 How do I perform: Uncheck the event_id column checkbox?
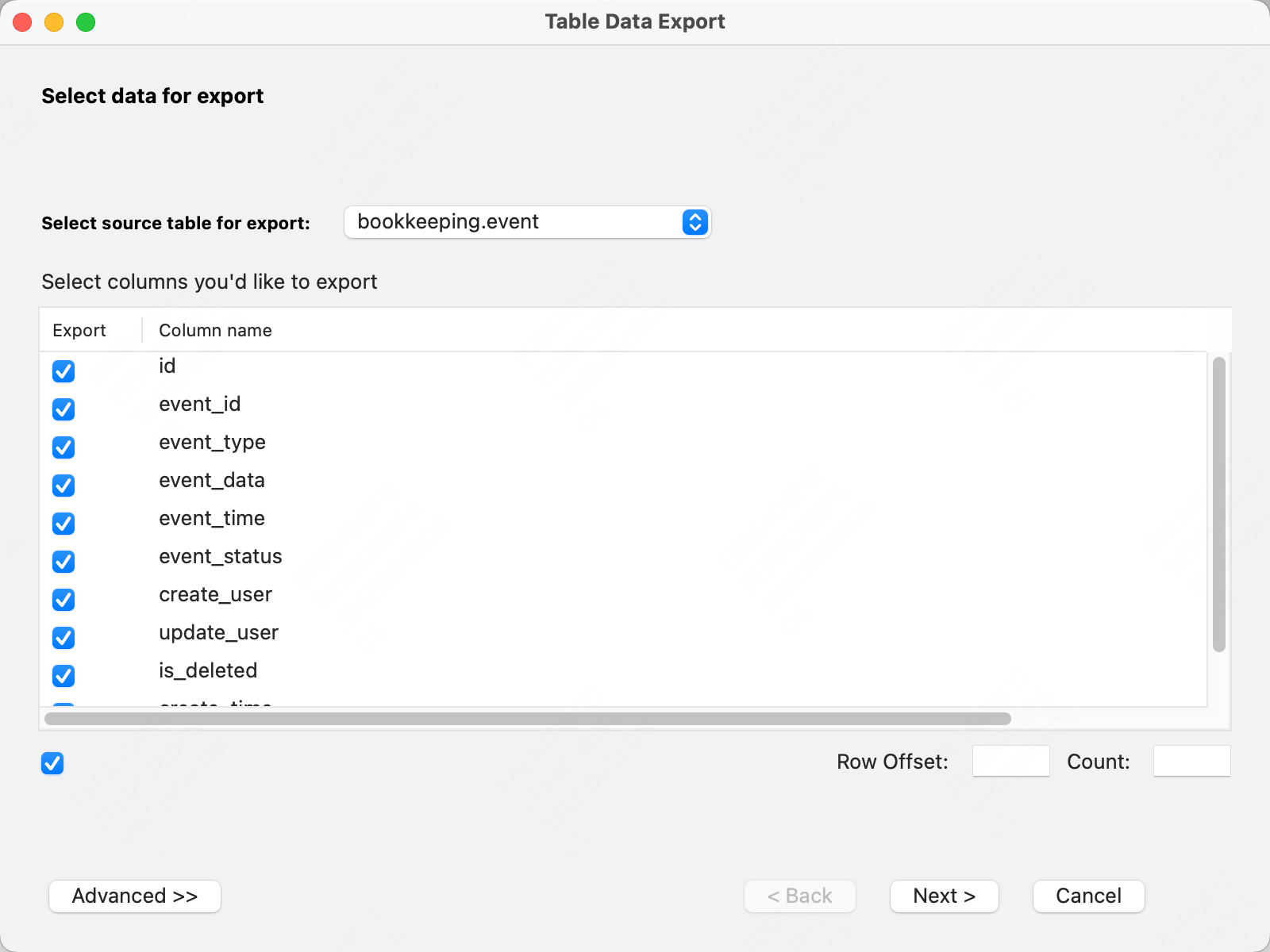pyautogui.click(x=63, y=409)
